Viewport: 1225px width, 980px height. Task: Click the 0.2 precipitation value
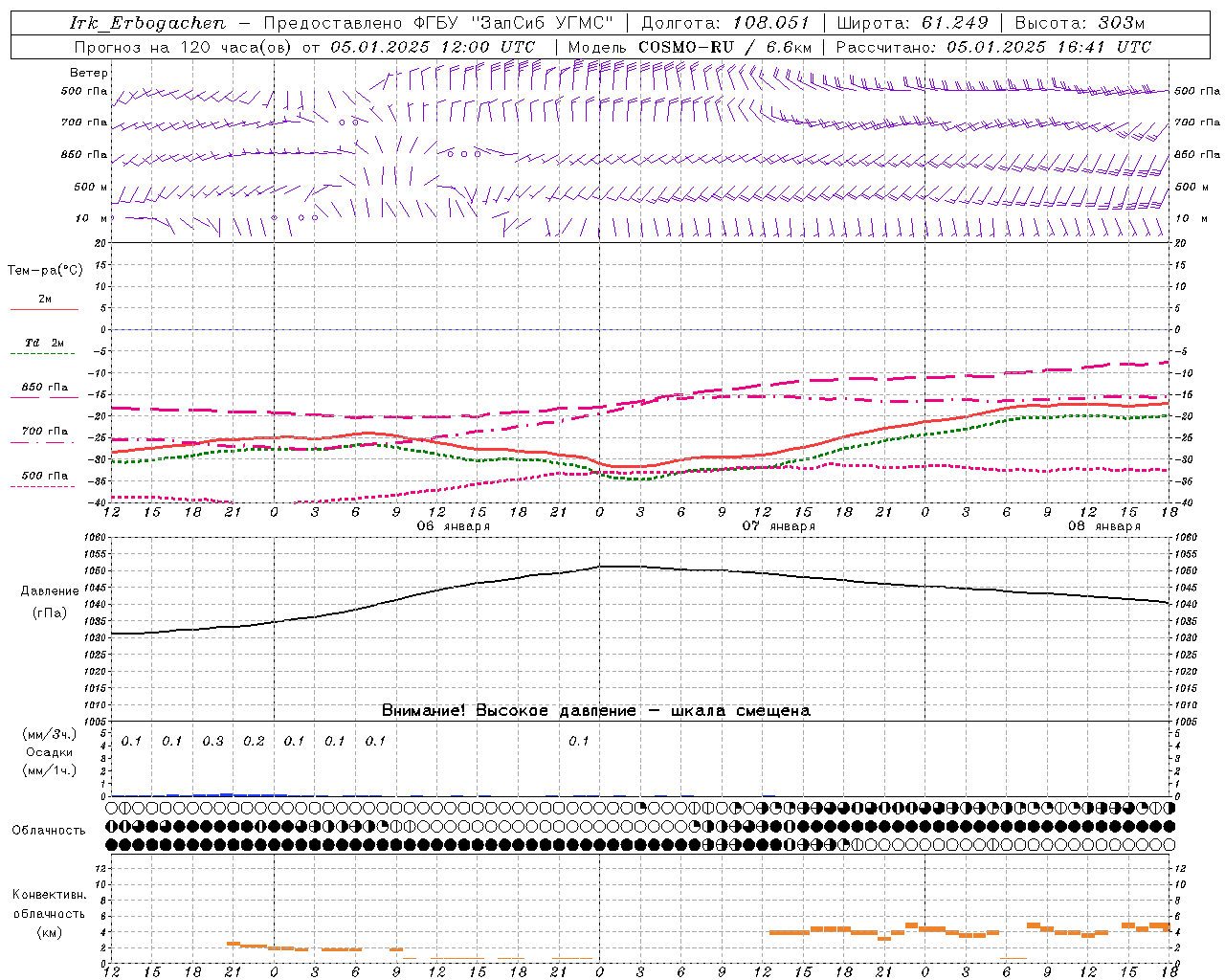coord(254,741)
